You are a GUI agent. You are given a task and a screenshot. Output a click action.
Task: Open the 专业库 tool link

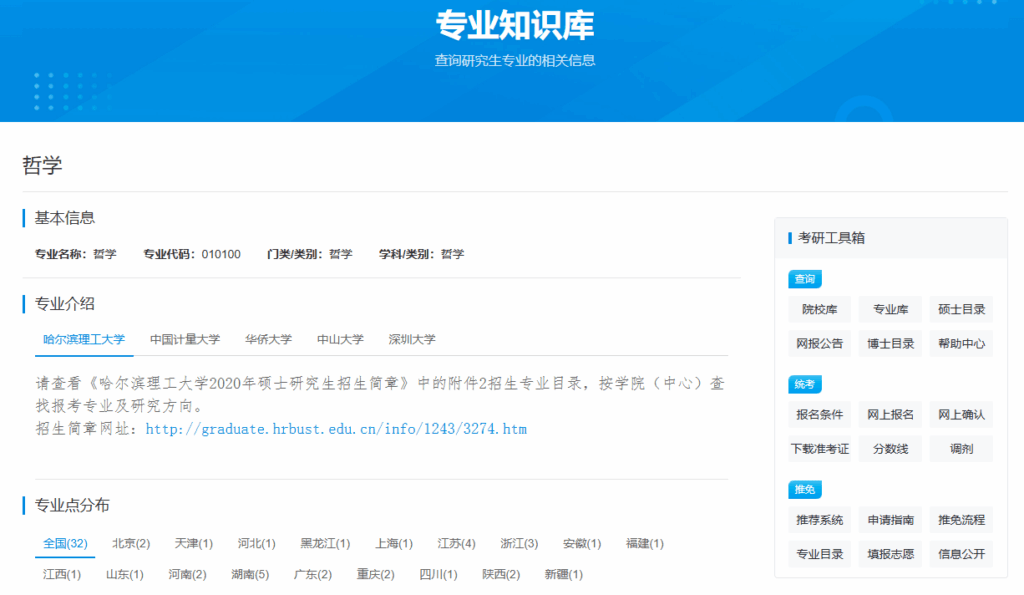(x=890, y=309)
